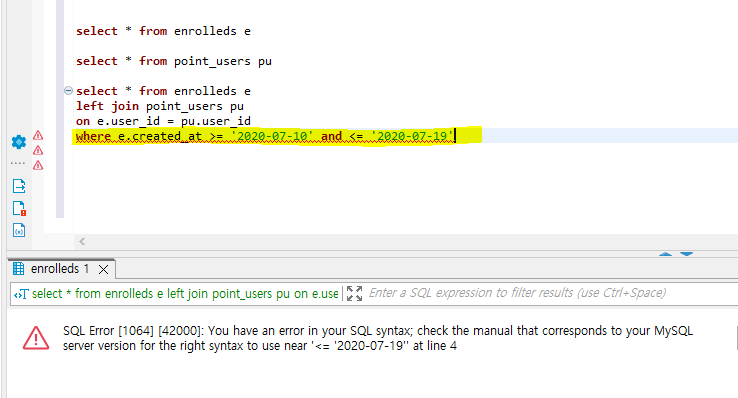
Task: Click the three dots overflow in side toolbar
Action: click(18, 163)
